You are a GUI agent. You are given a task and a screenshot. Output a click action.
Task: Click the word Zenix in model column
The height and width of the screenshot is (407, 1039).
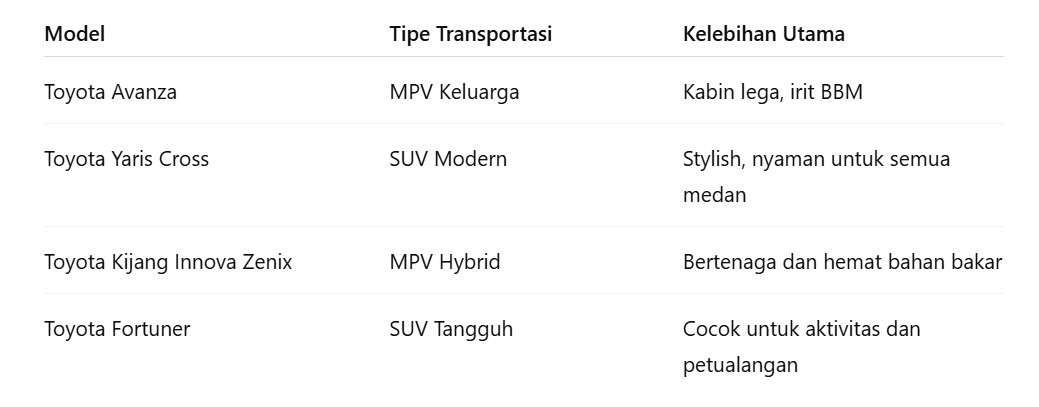pos(266,262)
